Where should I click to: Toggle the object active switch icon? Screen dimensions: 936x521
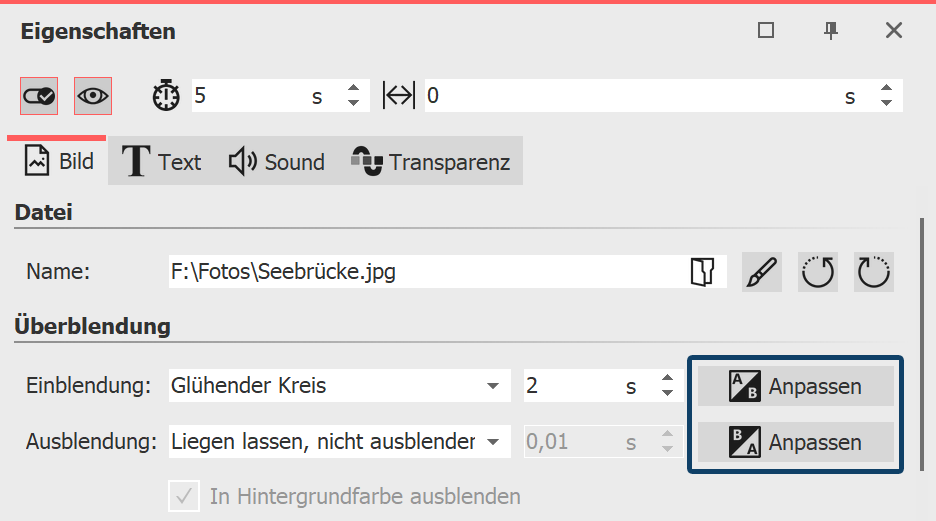(x=39, y=96)
